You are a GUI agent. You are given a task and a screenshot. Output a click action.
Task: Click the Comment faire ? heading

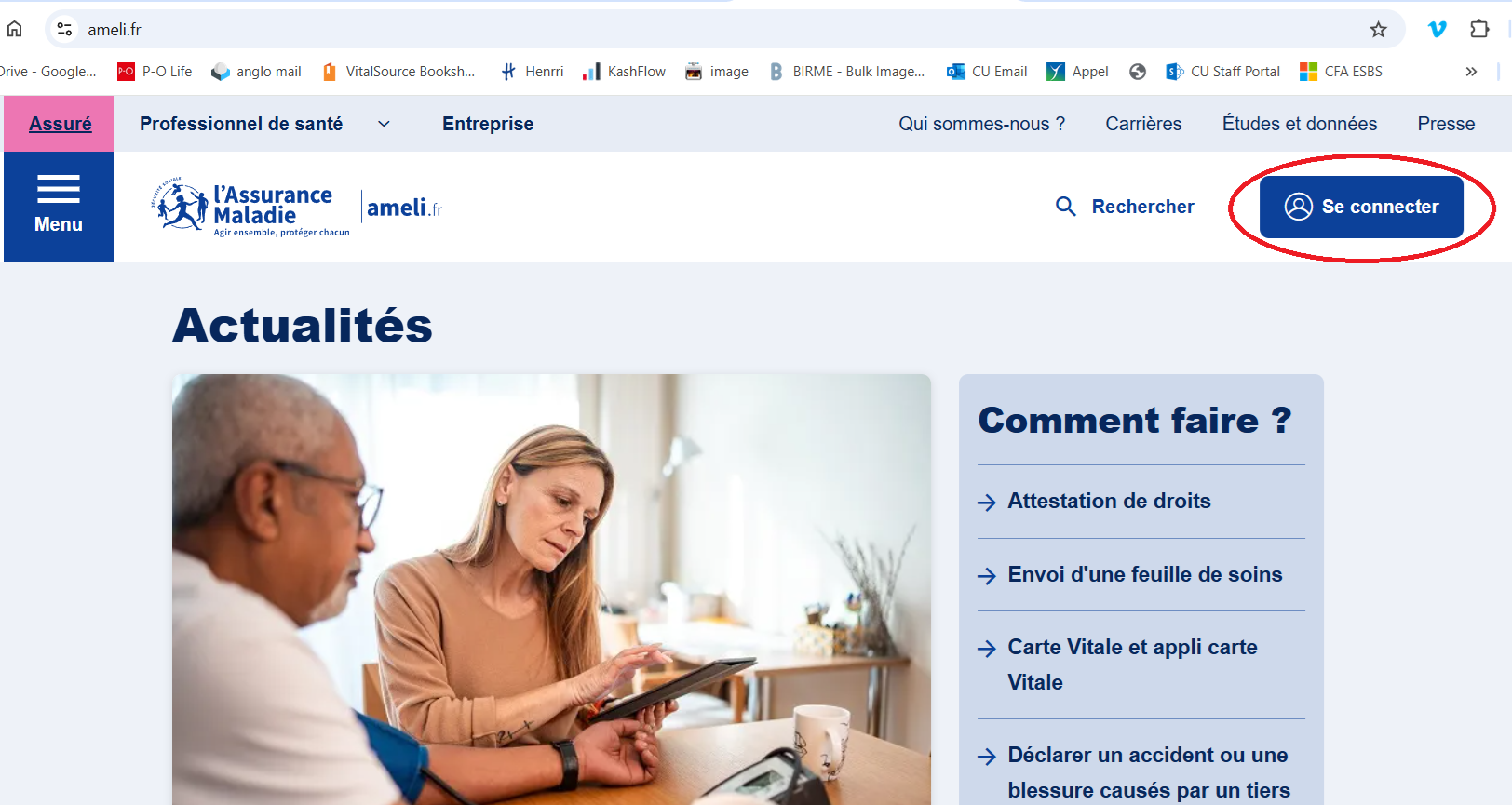(1135, 421)
